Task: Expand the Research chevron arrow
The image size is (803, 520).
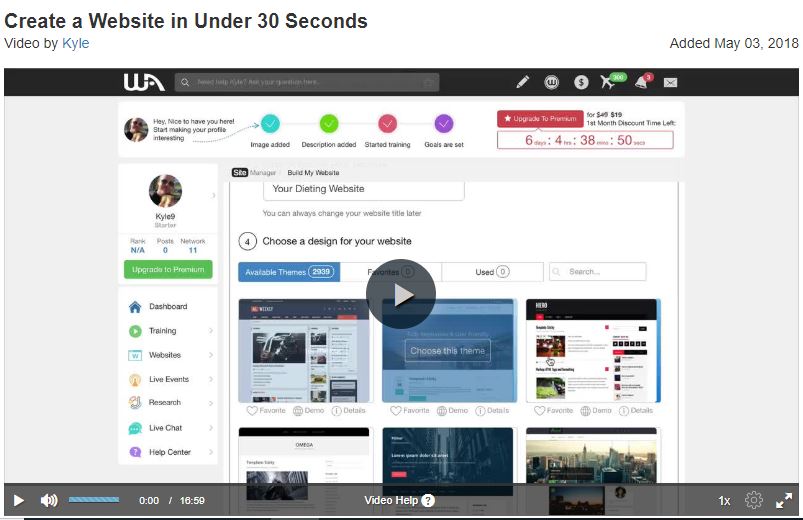Action: pos(210,403)
